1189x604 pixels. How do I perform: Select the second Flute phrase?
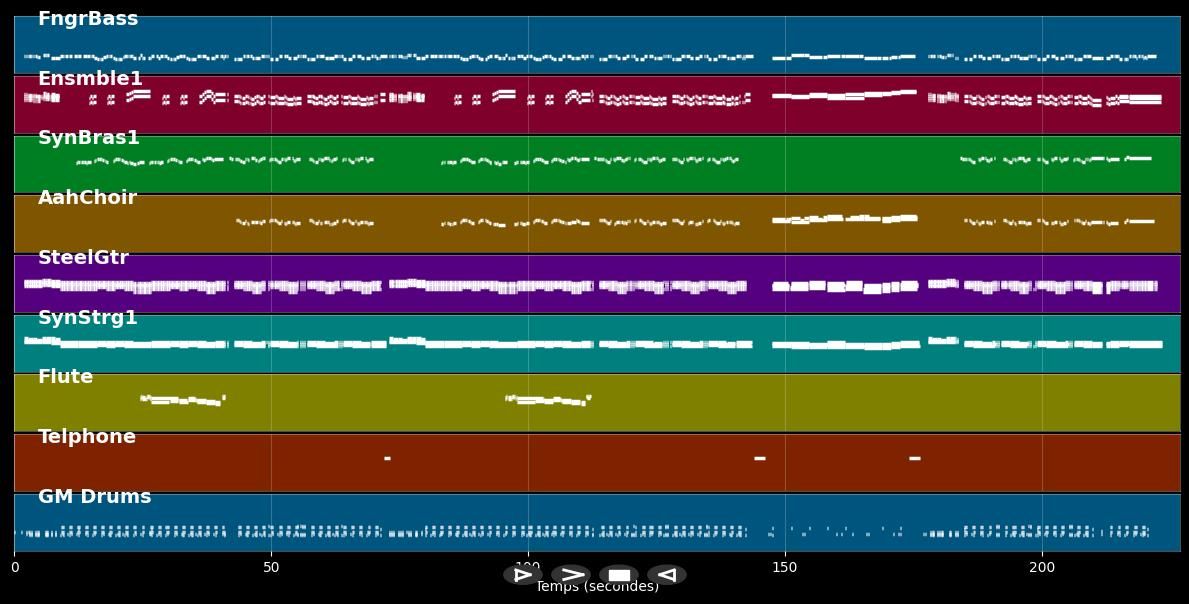click(548, 400)
